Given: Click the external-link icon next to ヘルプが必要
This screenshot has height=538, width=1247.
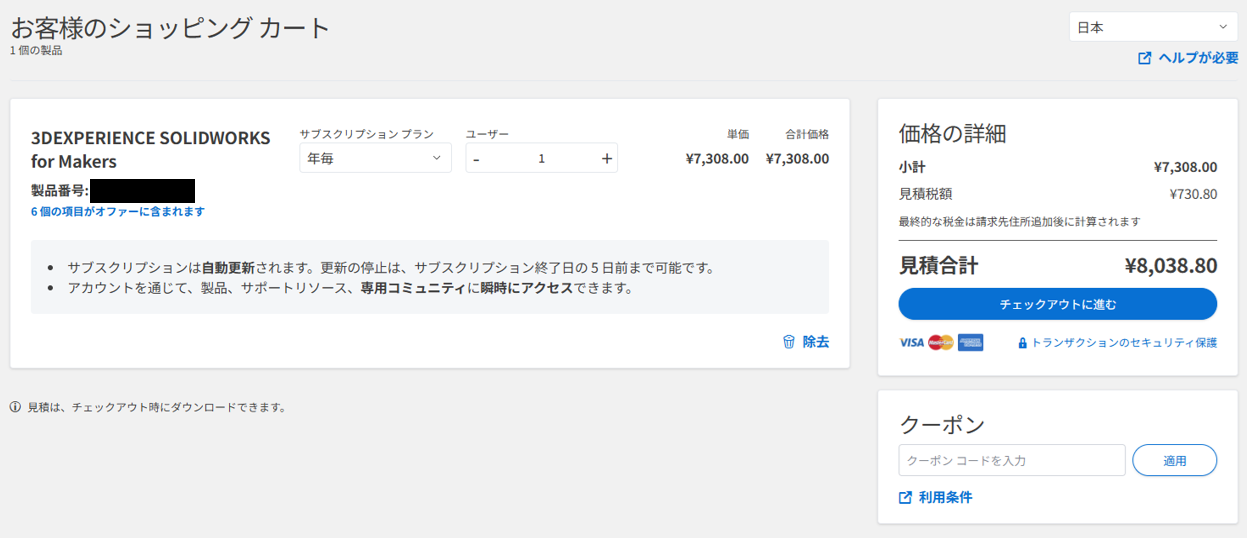Looking at the screenshot, I should [x=1144, y=58].
